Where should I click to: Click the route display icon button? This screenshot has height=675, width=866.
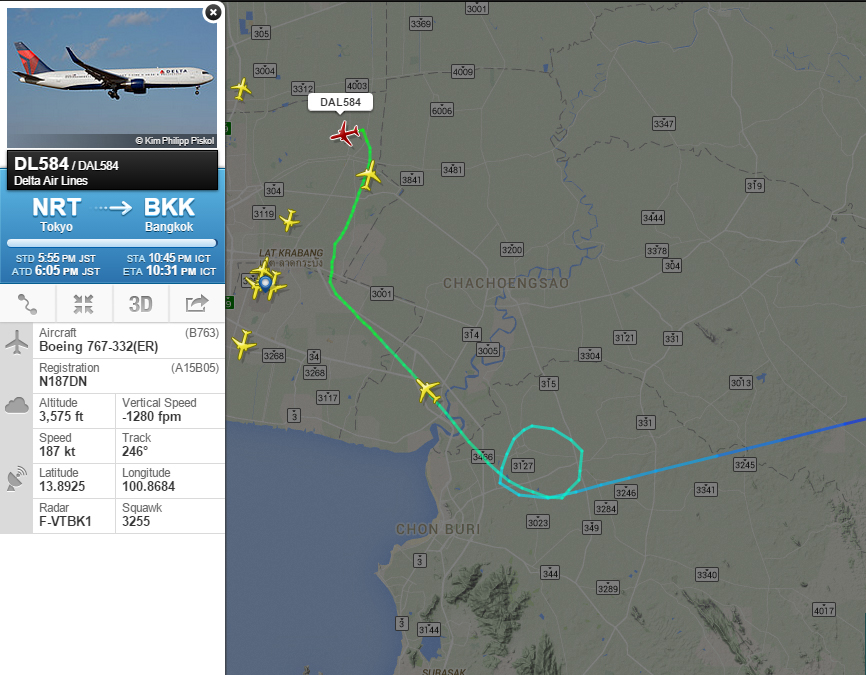(28, 304)
